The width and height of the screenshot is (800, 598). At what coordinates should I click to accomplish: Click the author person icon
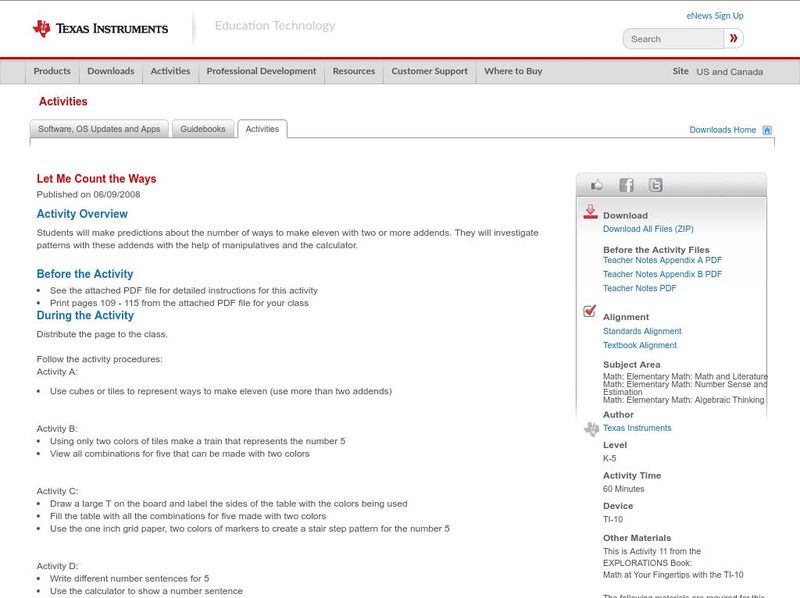tap(589, 427)
